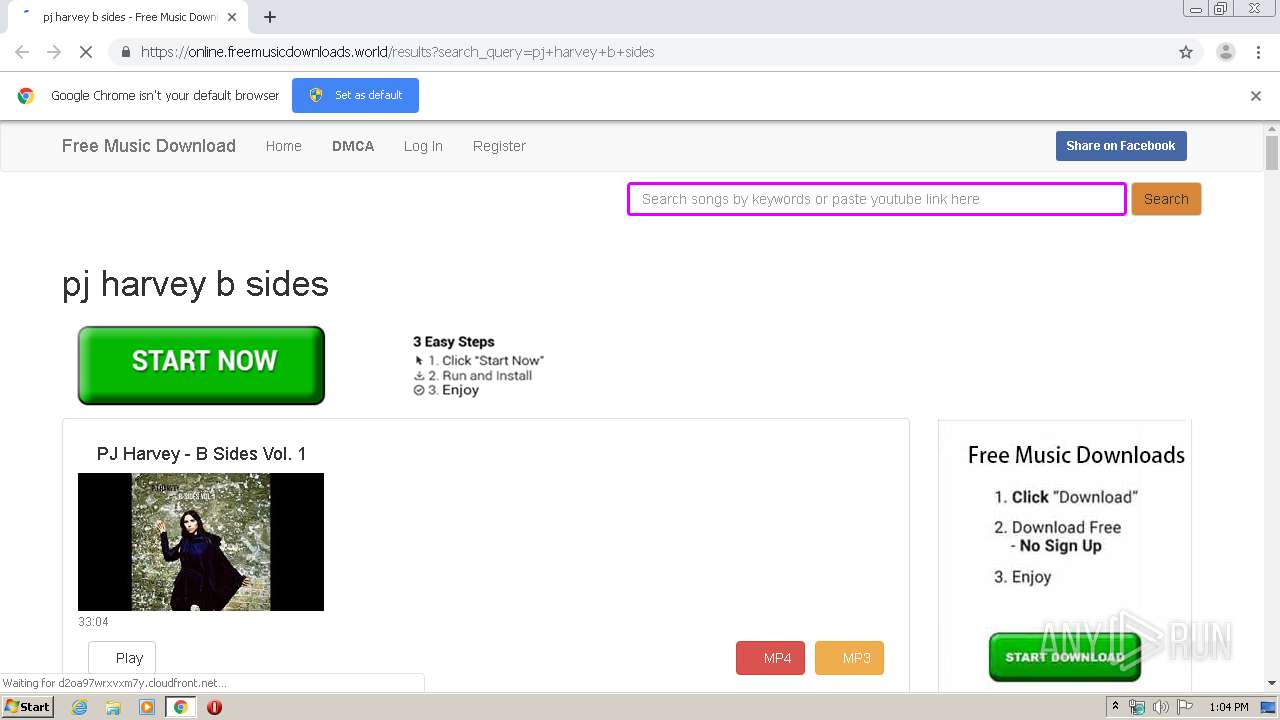Click the 3 Easy Steps ad text
This screenshot has width=1280, height=720.
(454, 342)
